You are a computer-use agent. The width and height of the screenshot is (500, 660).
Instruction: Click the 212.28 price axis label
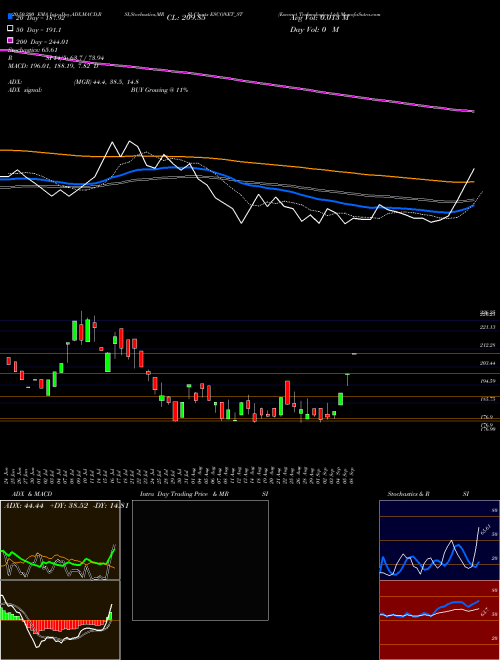[x=488, y=345]
